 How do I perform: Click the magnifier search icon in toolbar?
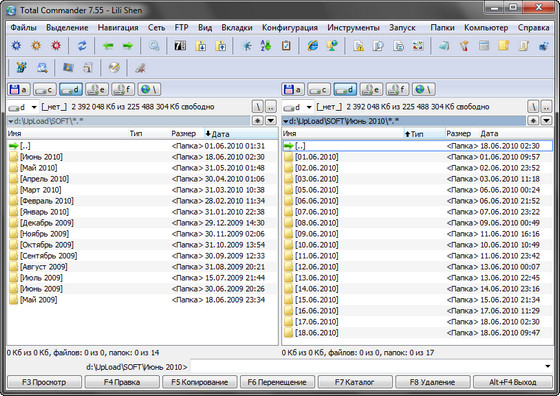pyautogui.click(x=154, y=46)
